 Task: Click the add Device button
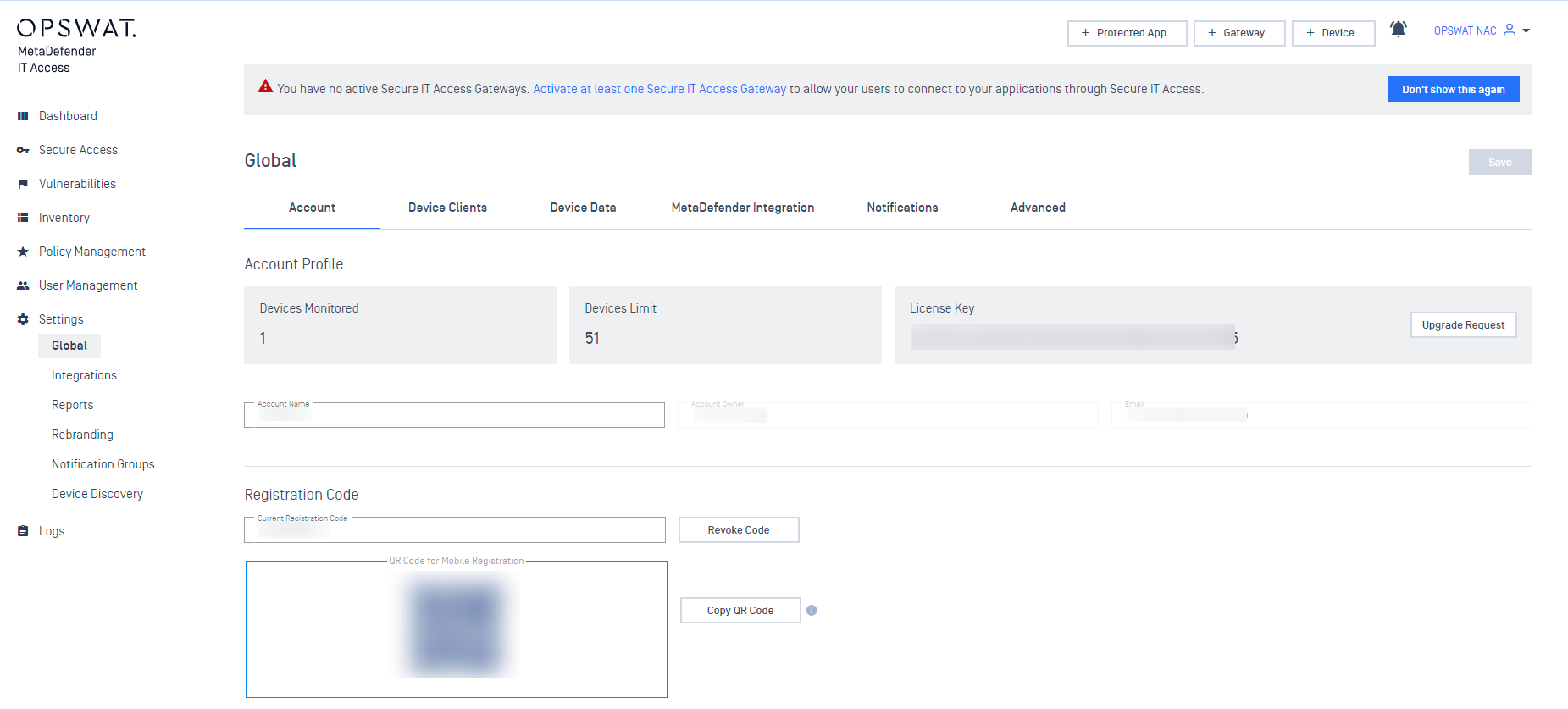point(1333,33)
